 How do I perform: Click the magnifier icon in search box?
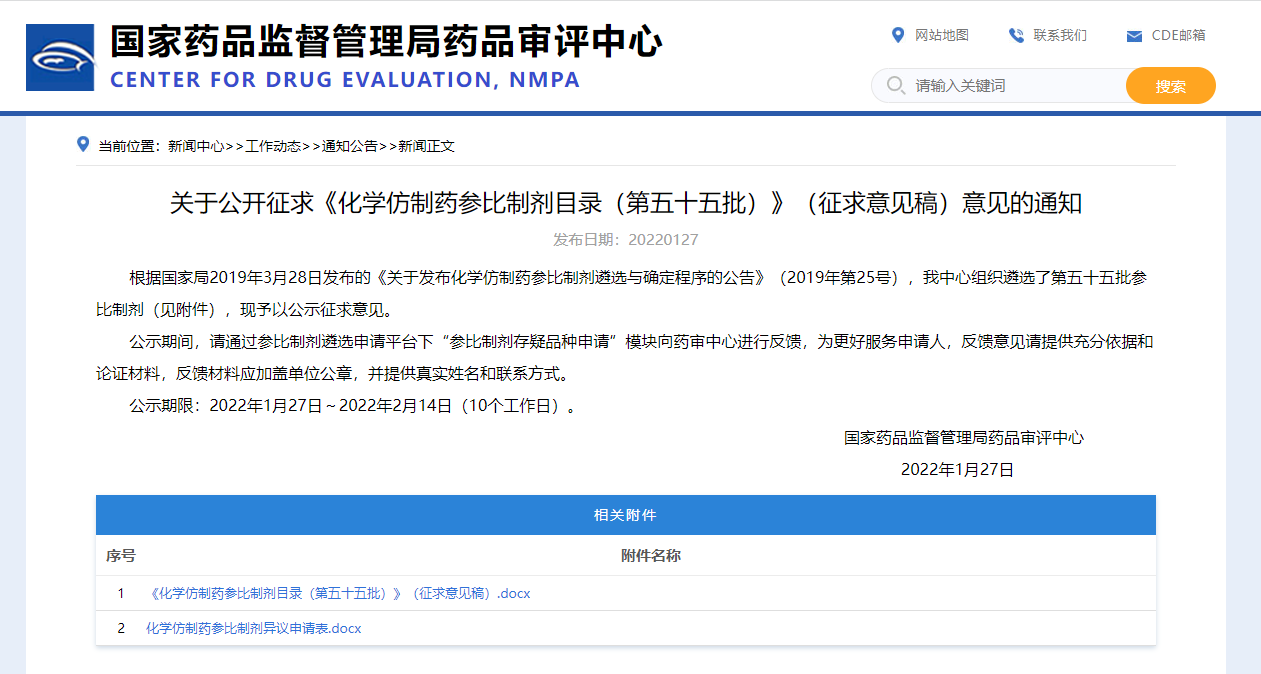point(896,85)
